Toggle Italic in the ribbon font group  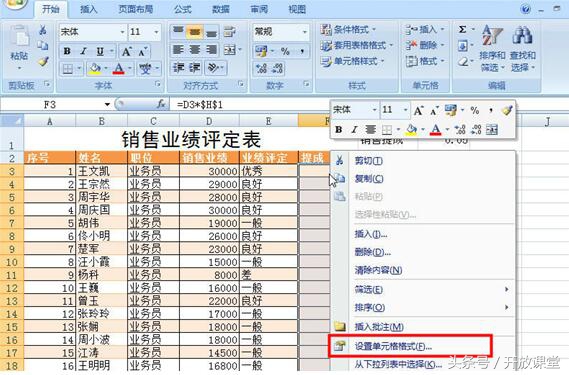click(83, 51)
